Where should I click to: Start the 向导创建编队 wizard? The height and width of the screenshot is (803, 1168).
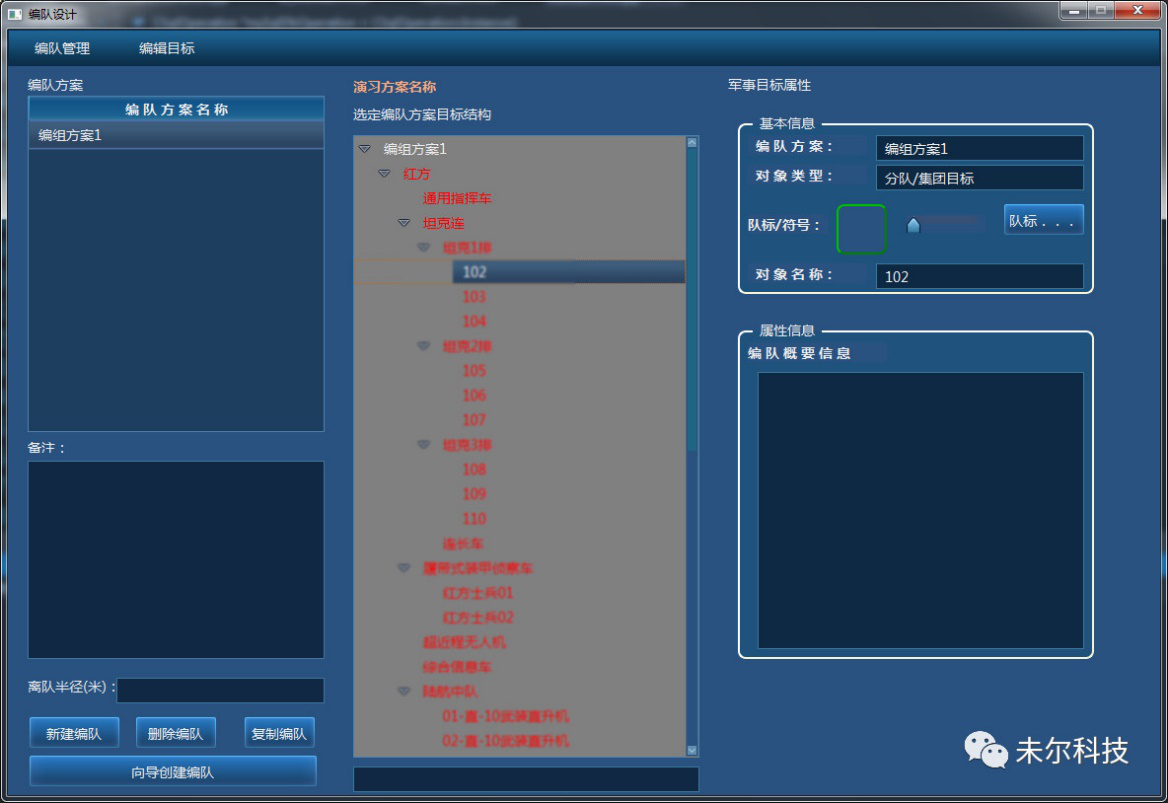(x=173, y=772)
